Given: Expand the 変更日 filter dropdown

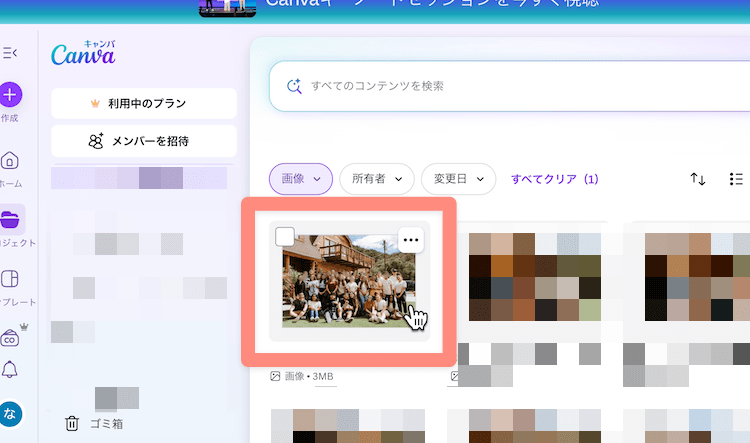Looking at the screenshot, I should 458,179.
